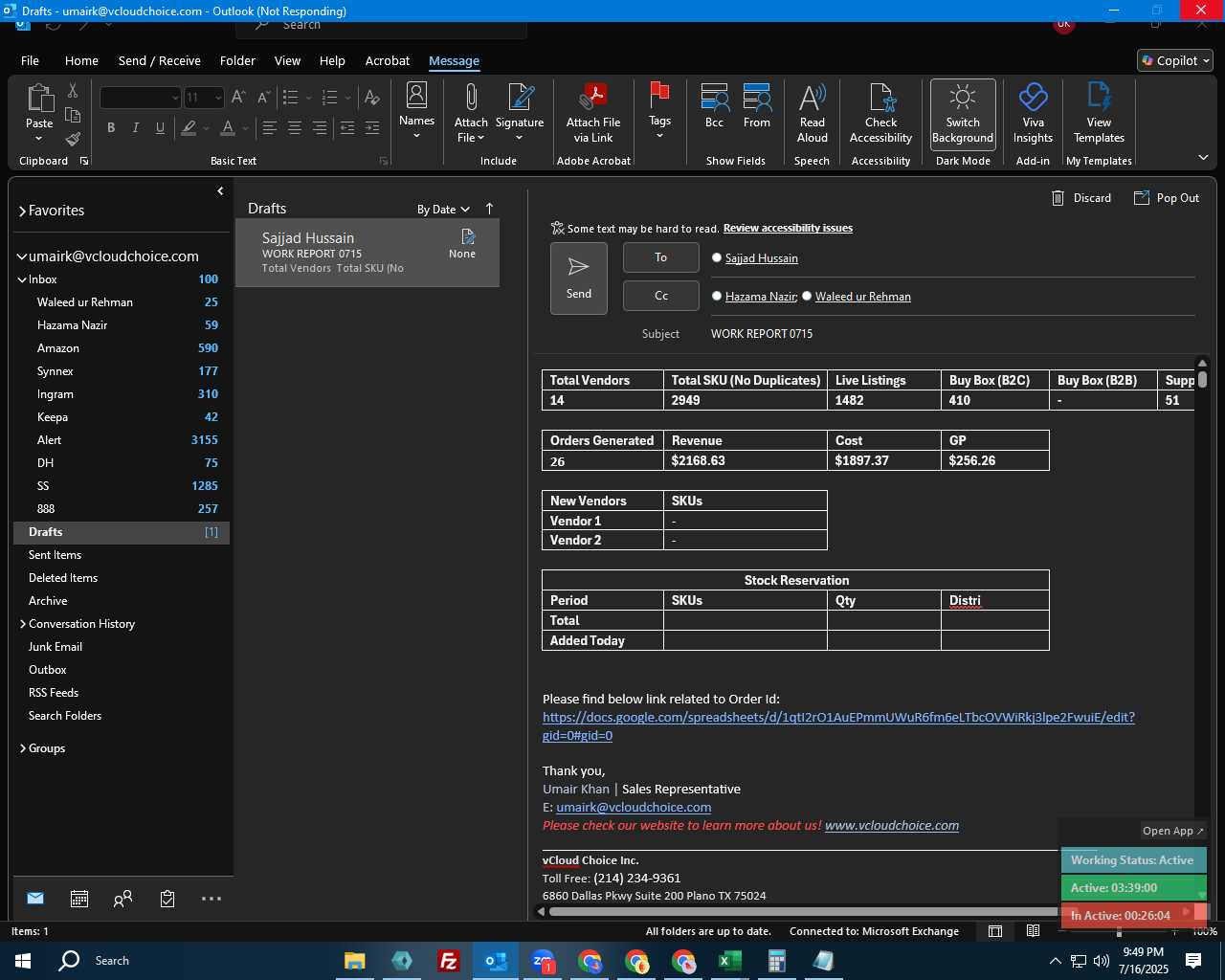Click Decrease Indent icon
This screenshot has height=980, width=1225.
click(347, 127)
